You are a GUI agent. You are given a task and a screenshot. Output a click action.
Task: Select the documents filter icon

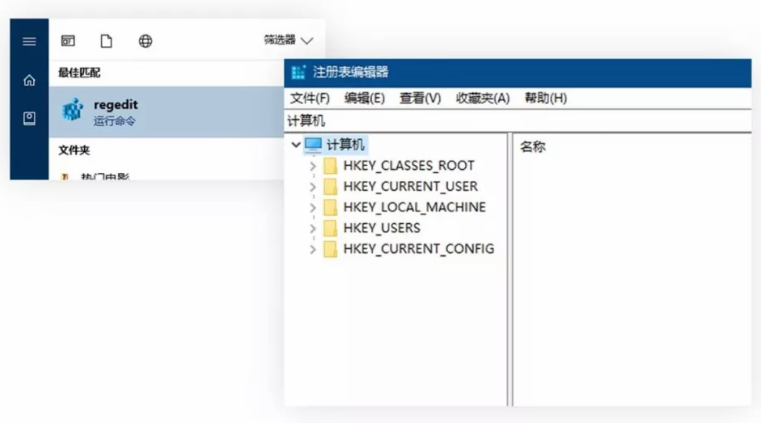[x=106, y=41]
